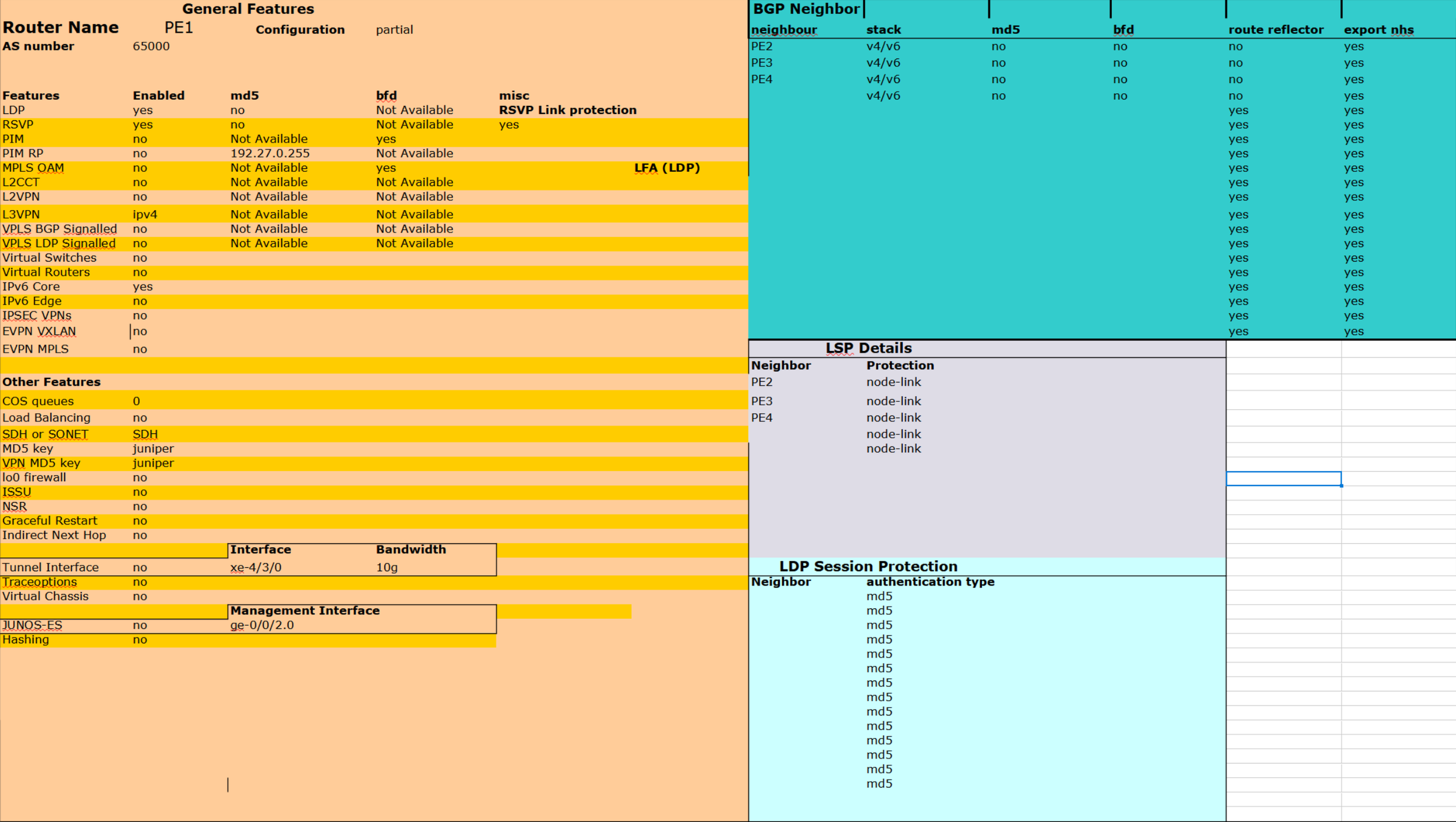Click the 'partial' configuration value cell
Viewport: 1456px width, 822px height.
point(394,30)
